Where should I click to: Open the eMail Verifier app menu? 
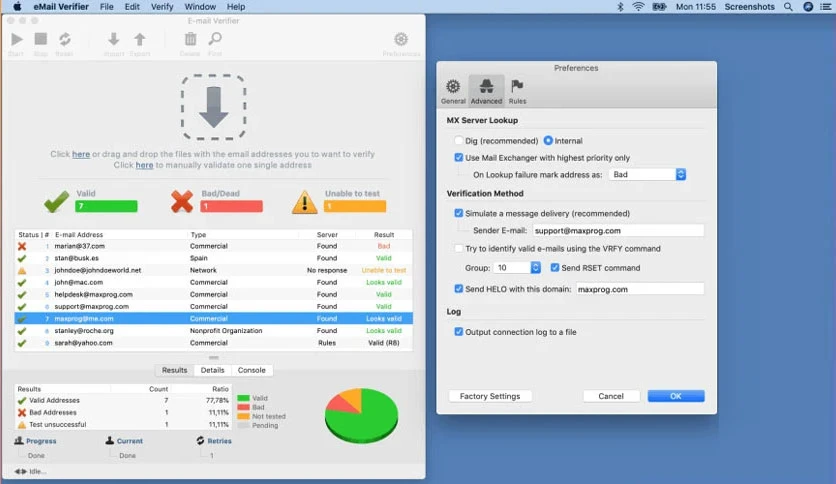pos(61,7)
